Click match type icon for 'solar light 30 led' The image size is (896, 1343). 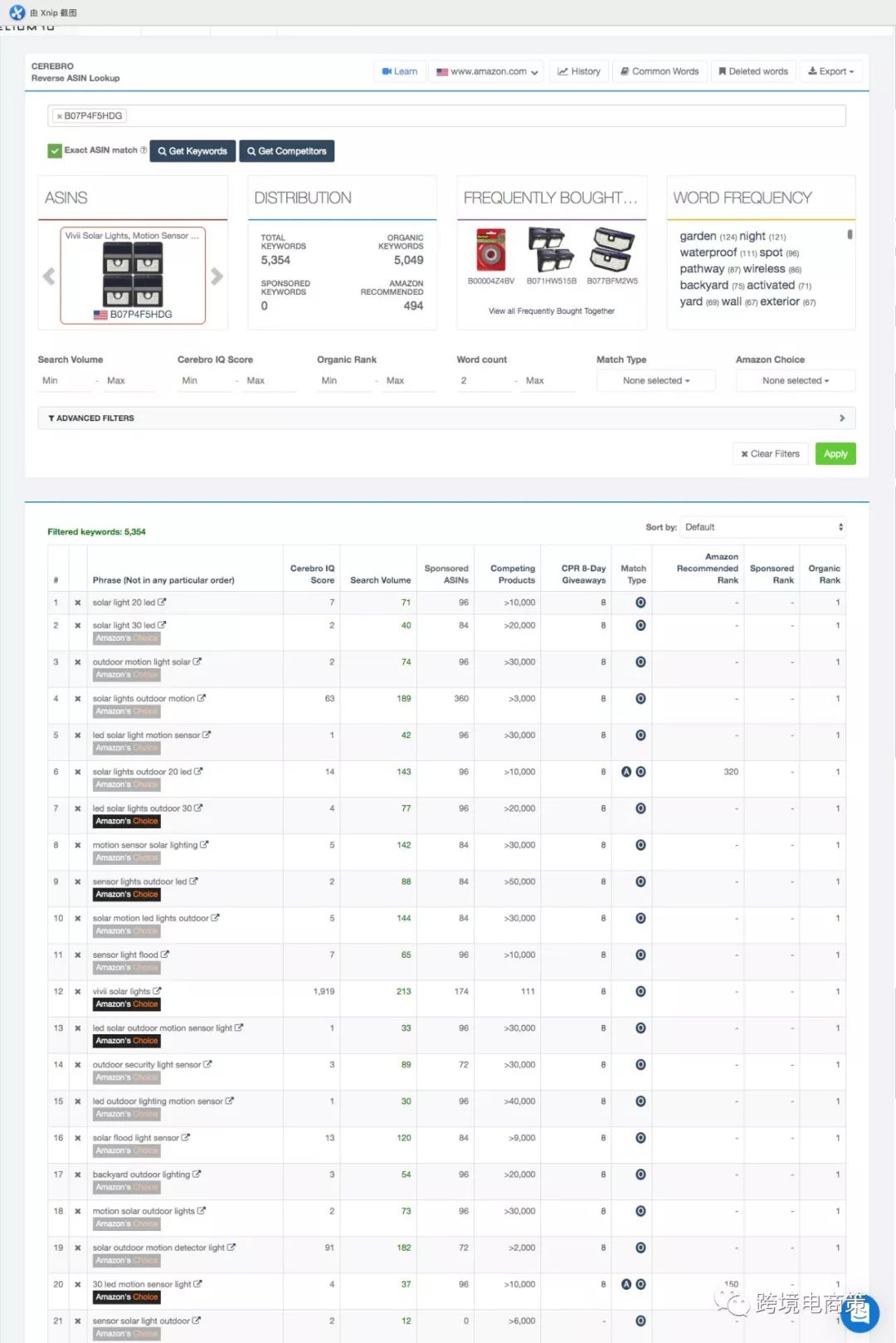click(x=640, y=625)
